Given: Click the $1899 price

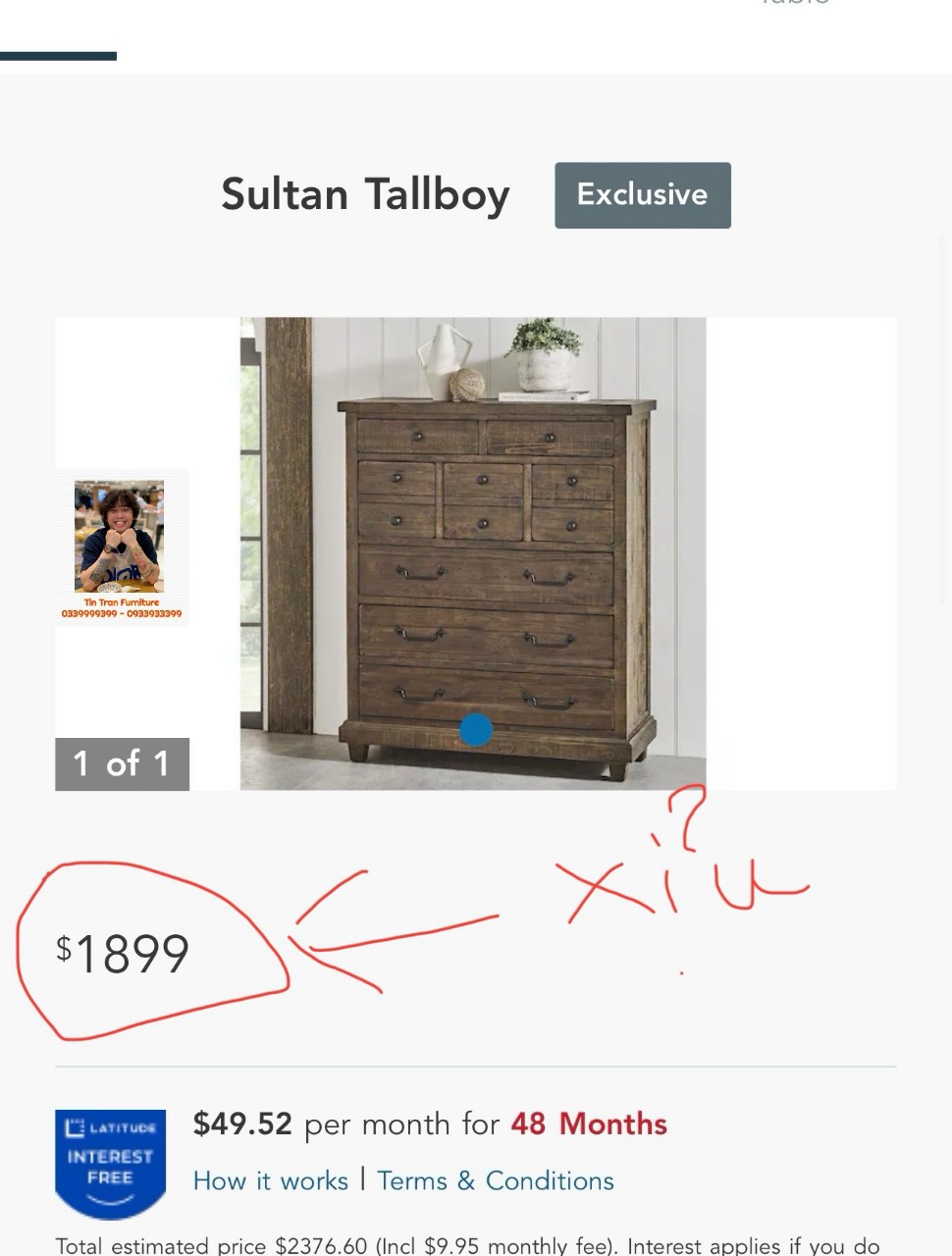Looking at the screenshot, I should pos(123,953).
